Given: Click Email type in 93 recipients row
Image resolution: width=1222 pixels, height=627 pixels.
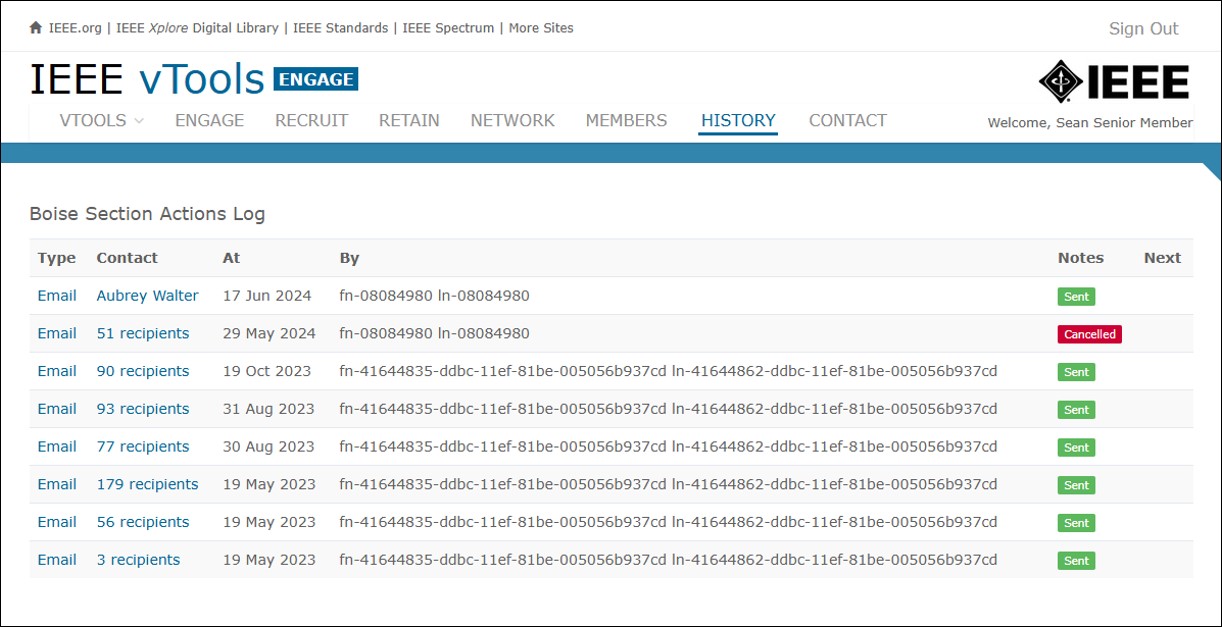Looking at the screenshot, I should 57,409.
